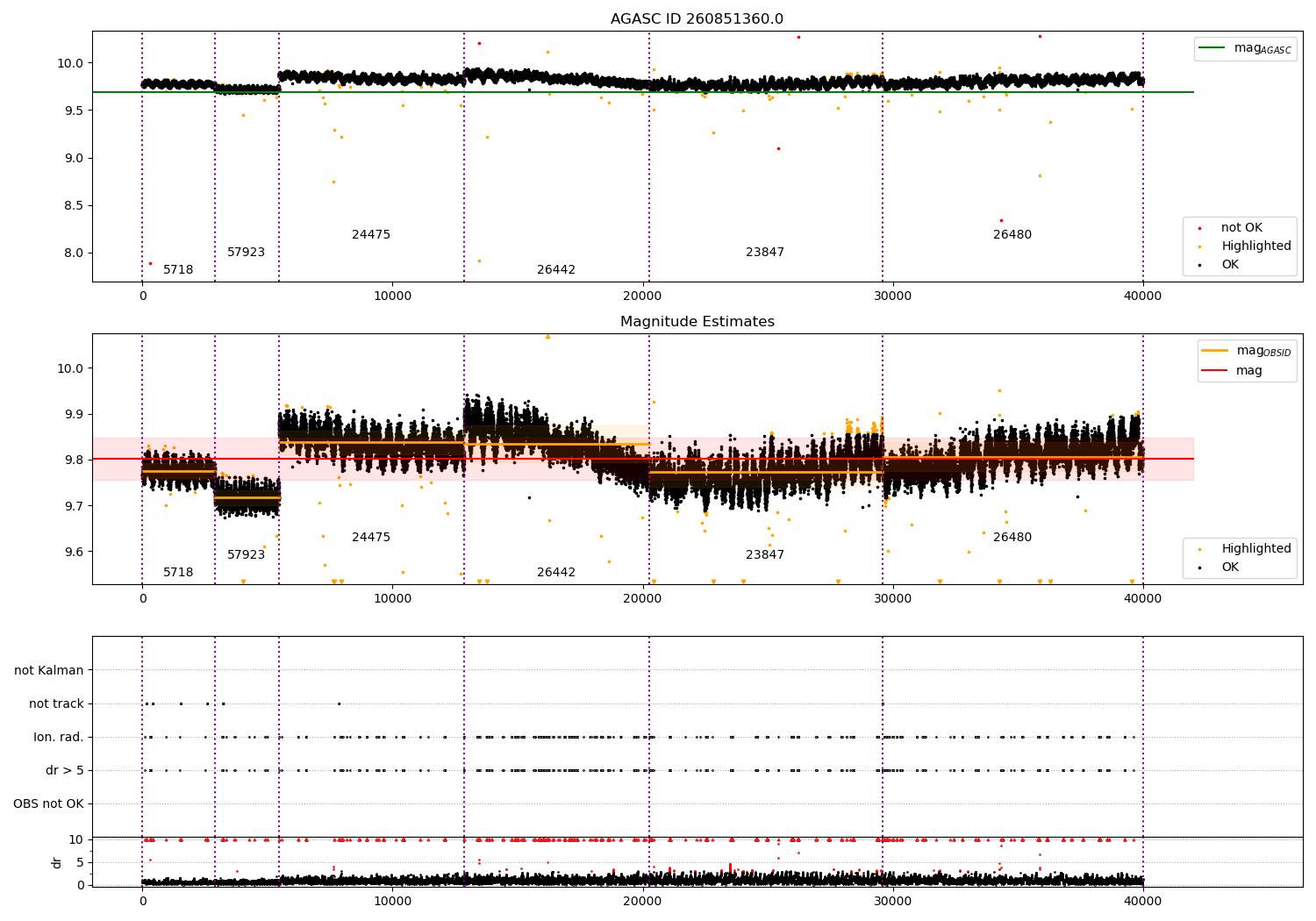The image size is (1316, 921).
Task: Click x-axis tick 40000 under middle plot
Action: pyautogui.click(x=1142, y=599)
